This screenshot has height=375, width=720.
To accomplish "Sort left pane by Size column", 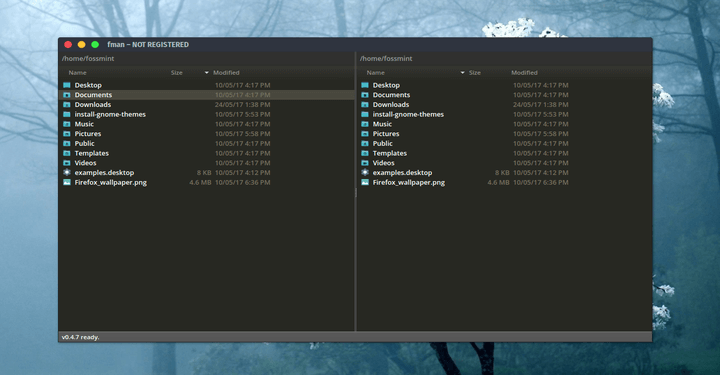I will (x=177, y=73).
